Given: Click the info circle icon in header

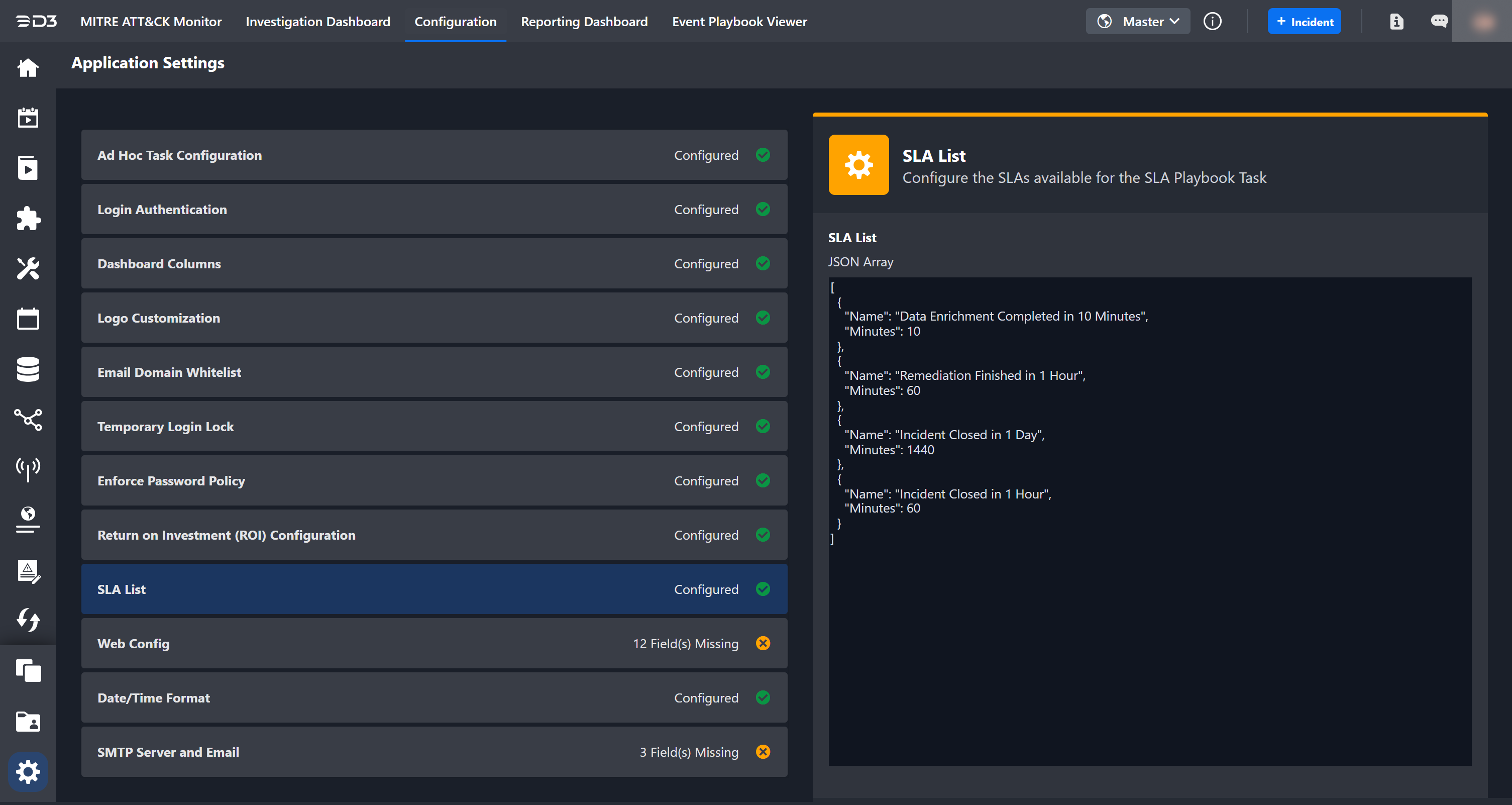Looking at the screenshot, I should point(1212,22).
